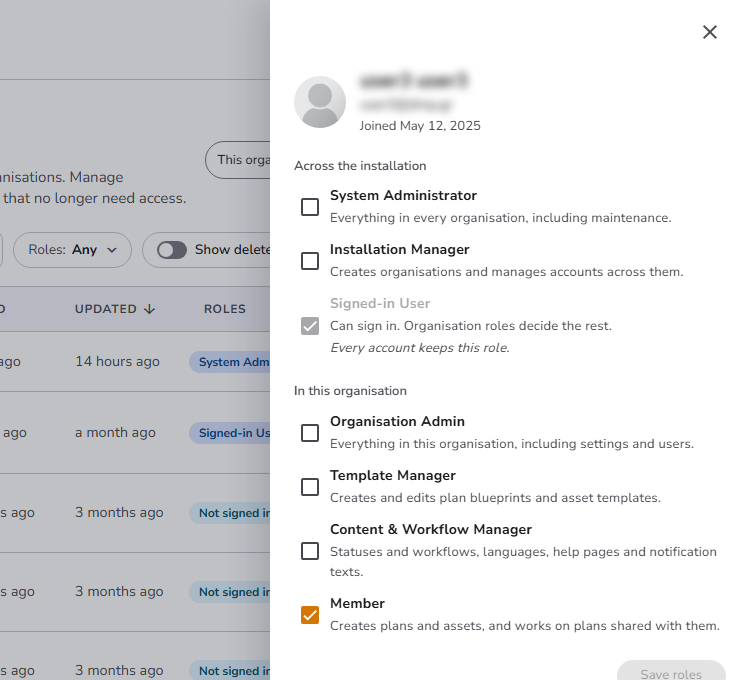750x680 pixels.
Task: Click 'Every account keeps this role.' note
Action: click(x=419, y=348)
